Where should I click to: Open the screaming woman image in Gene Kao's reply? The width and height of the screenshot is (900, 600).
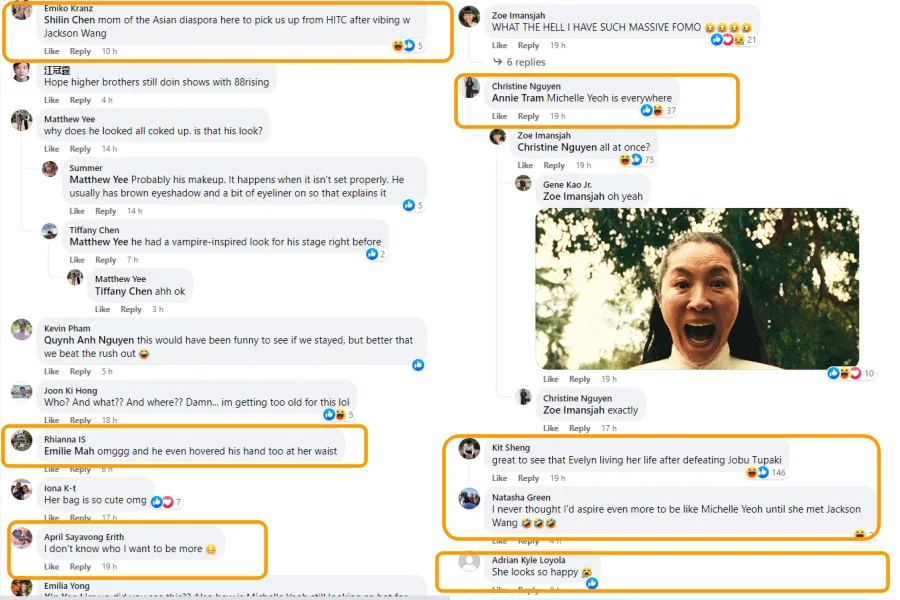696,288
